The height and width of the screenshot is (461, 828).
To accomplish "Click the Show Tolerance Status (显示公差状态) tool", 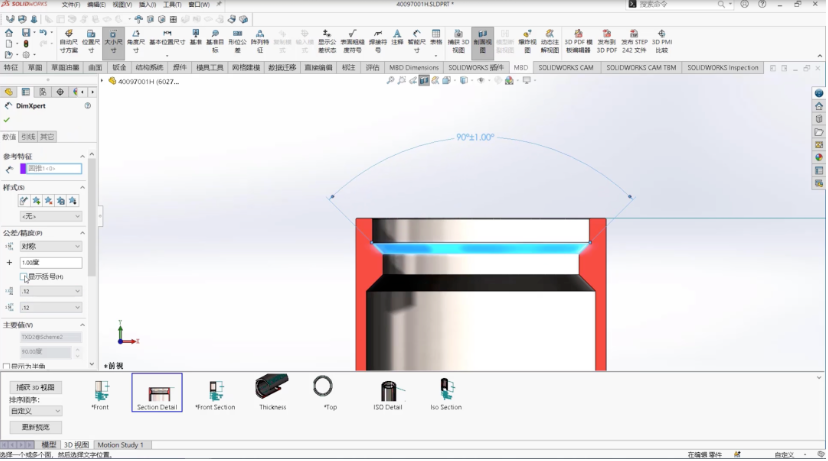I will 327,41.
